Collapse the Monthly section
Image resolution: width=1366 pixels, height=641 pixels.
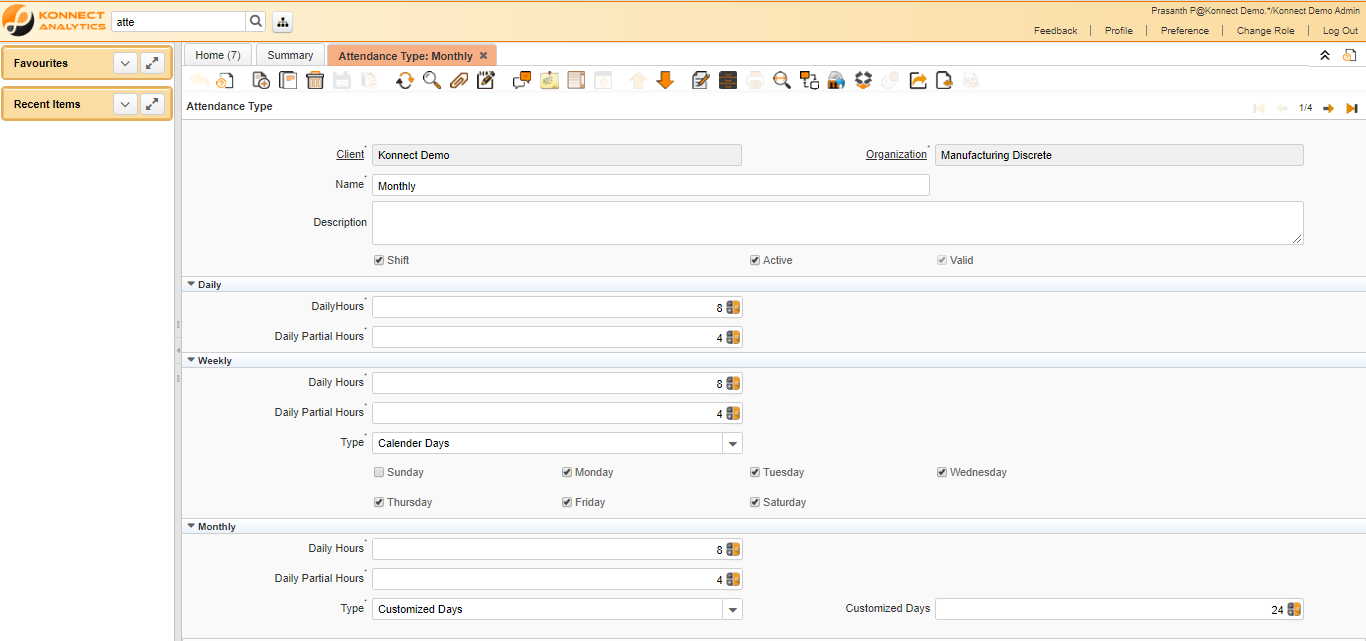pos(191,526)
